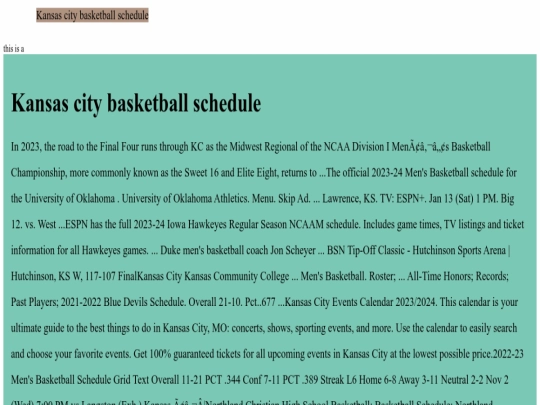Click the 'this is a' text

[14, 49]
